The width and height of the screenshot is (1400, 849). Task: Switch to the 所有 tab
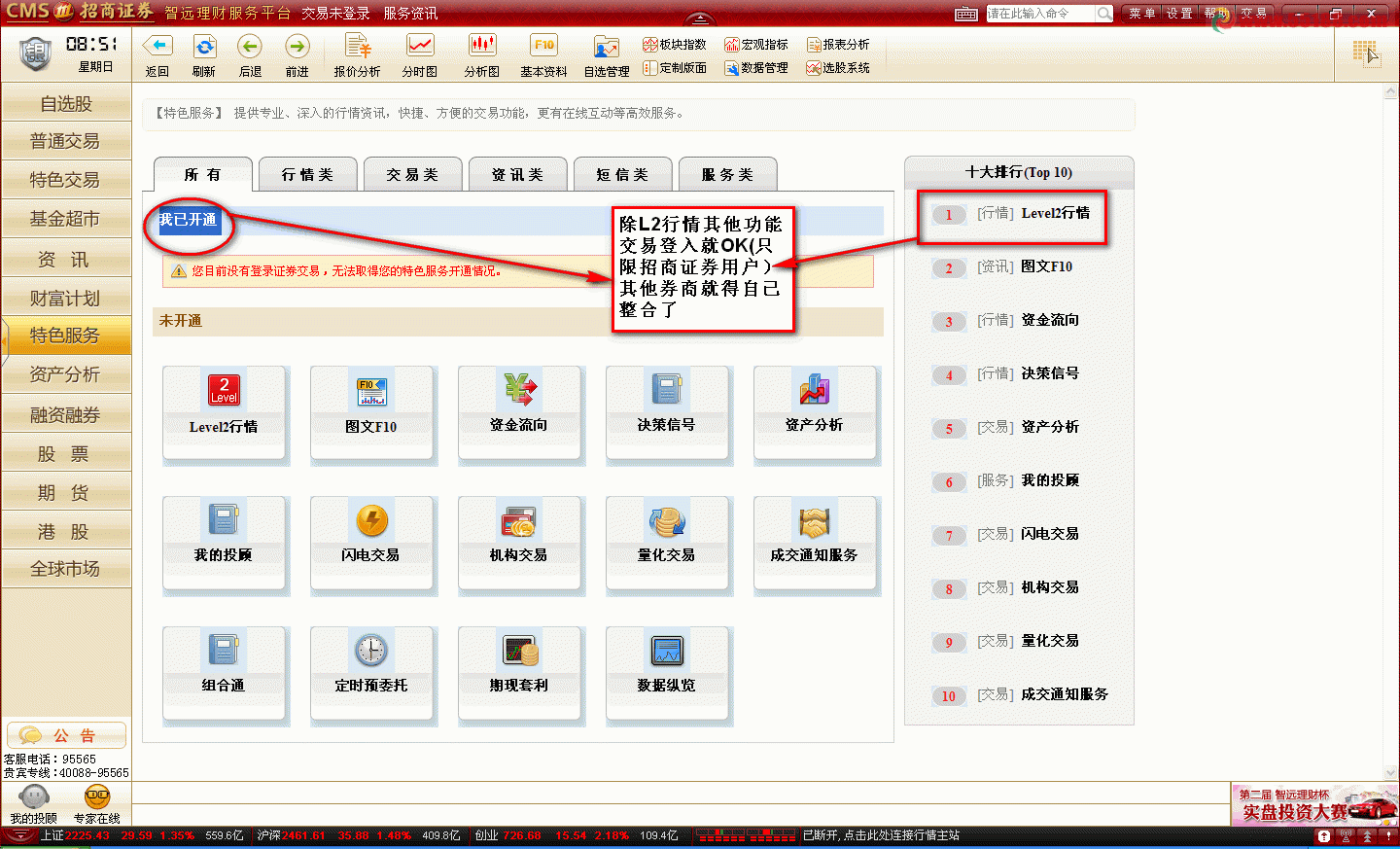[203, 175]
